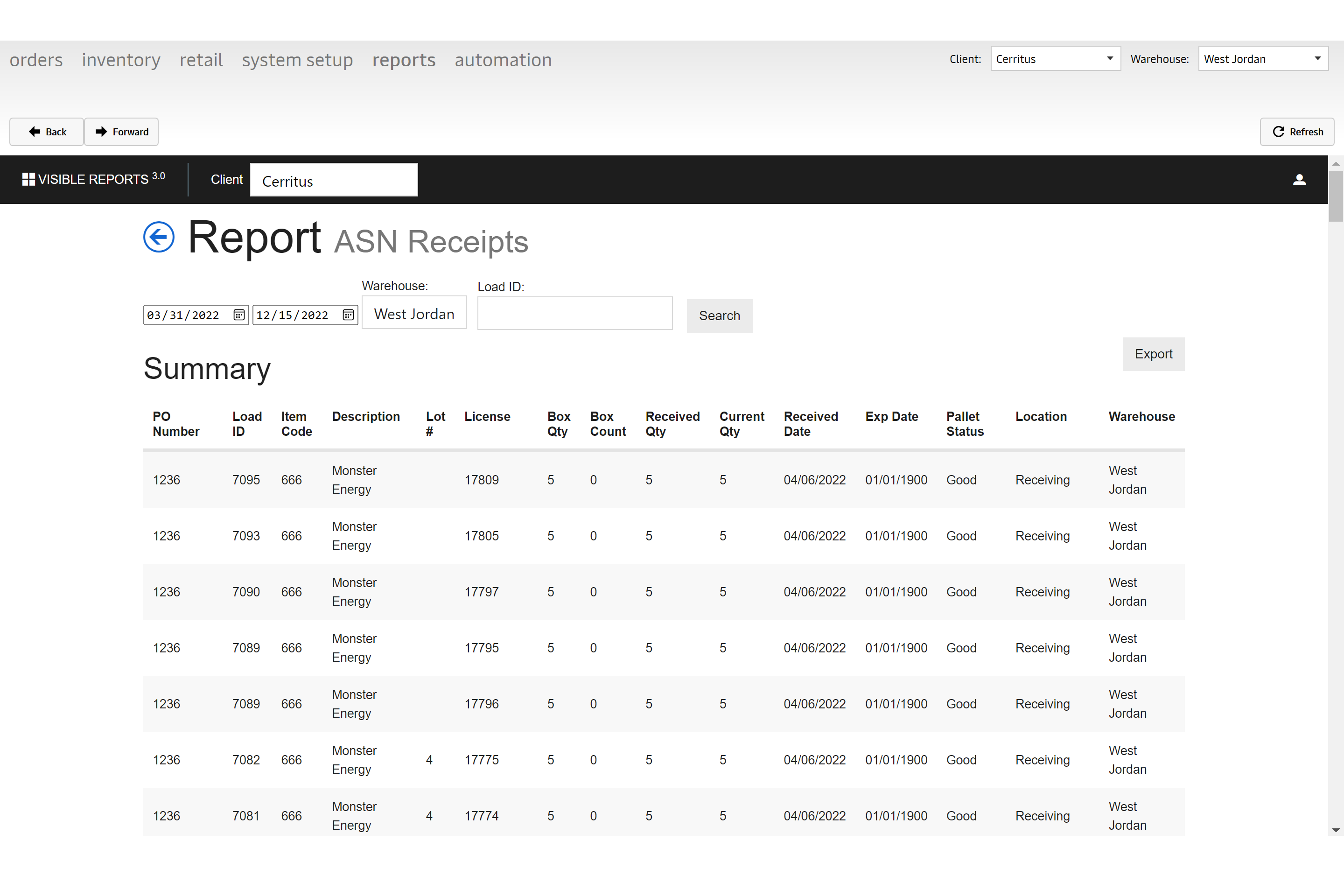Click the Item Code column header
Screen dimensions: 1344x896
(297, 424)
